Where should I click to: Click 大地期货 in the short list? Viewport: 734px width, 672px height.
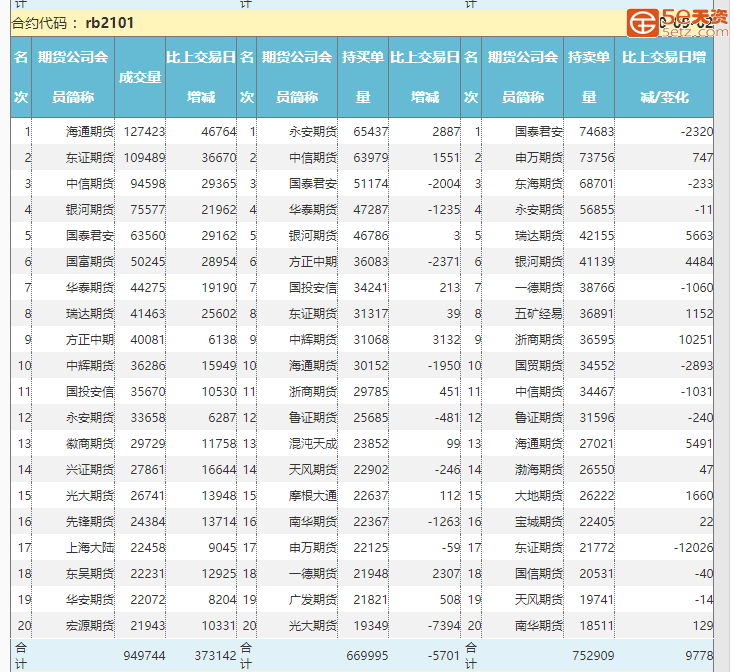[x=539, y=496]
